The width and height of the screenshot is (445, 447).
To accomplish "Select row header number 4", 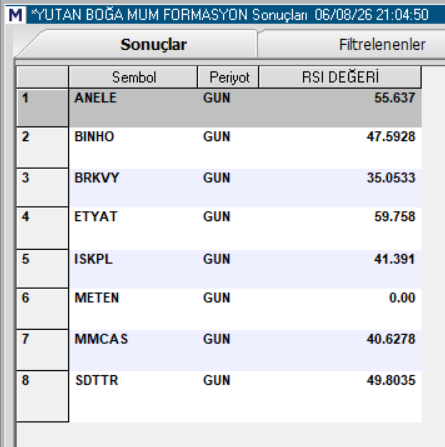I will point(43,228).
